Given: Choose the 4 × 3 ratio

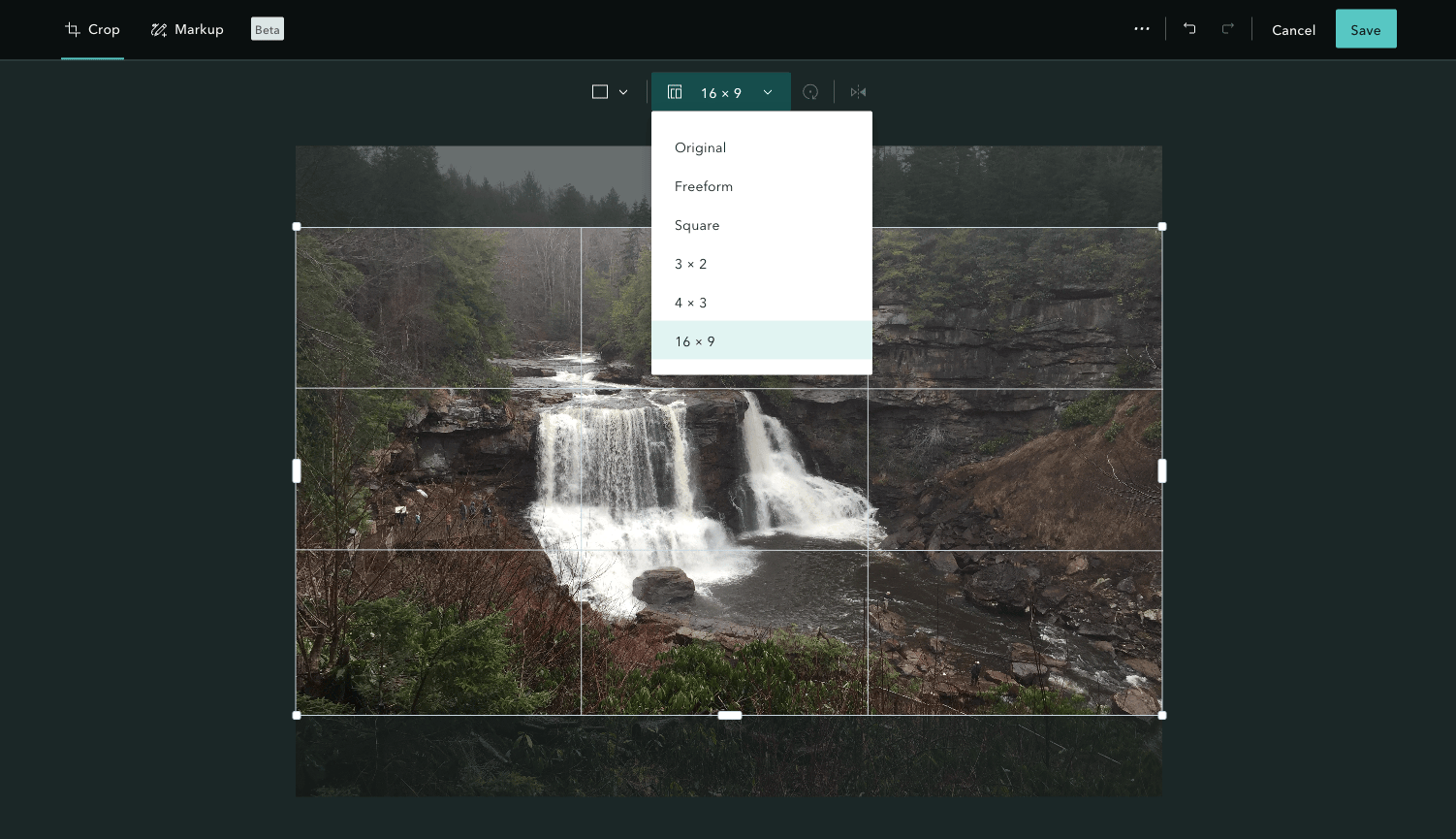Looking at the screenshot, I should pyautogui.click(x=690, y=303).
